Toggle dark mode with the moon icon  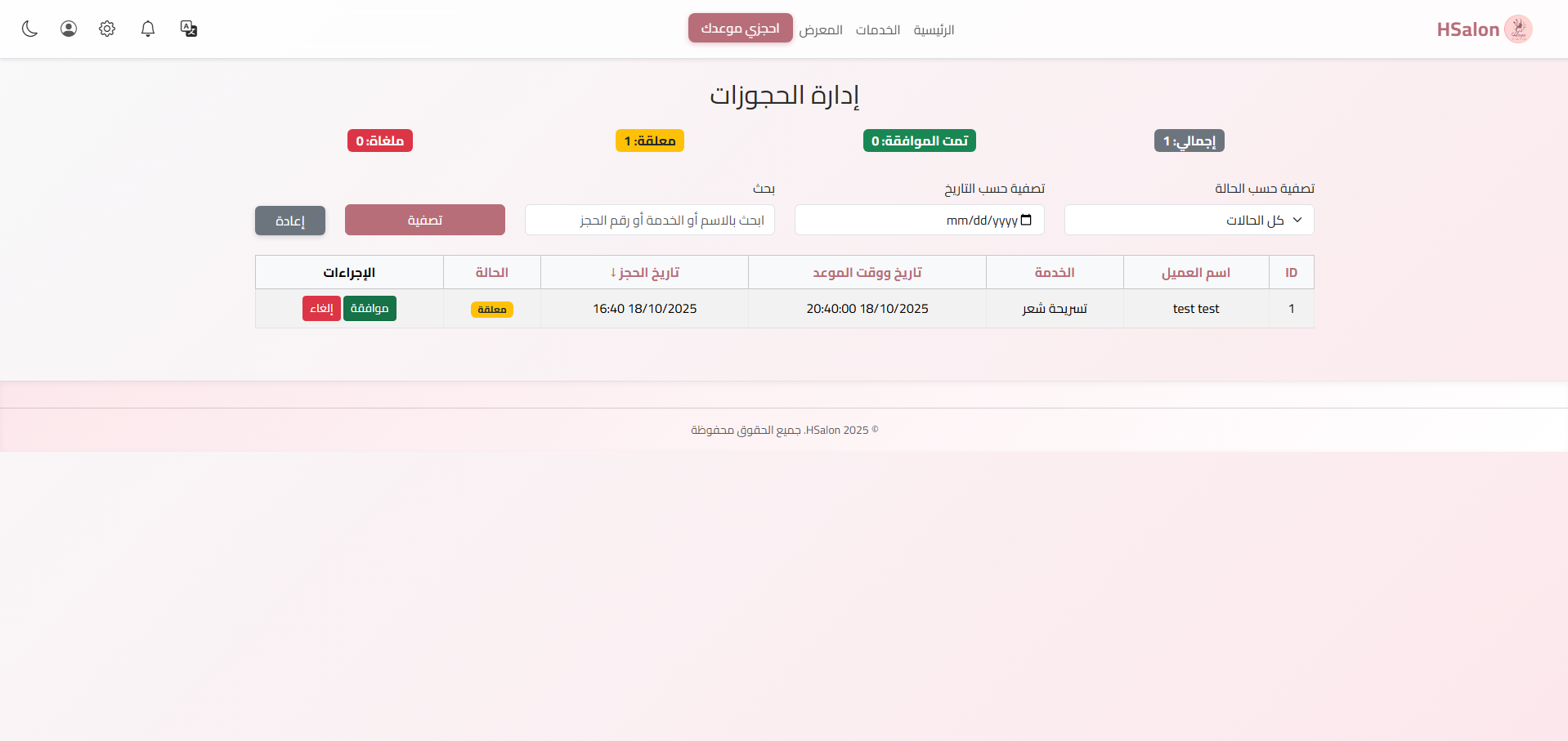(29, 29)
